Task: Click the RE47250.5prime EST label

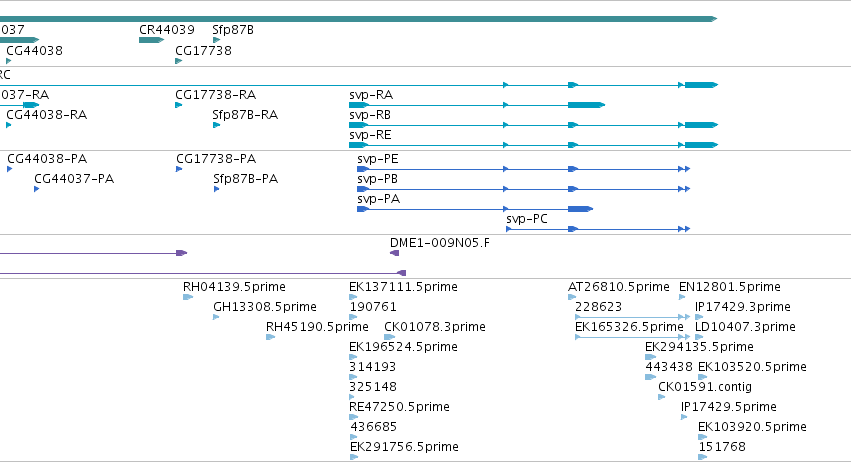Action: coord(399,407)
